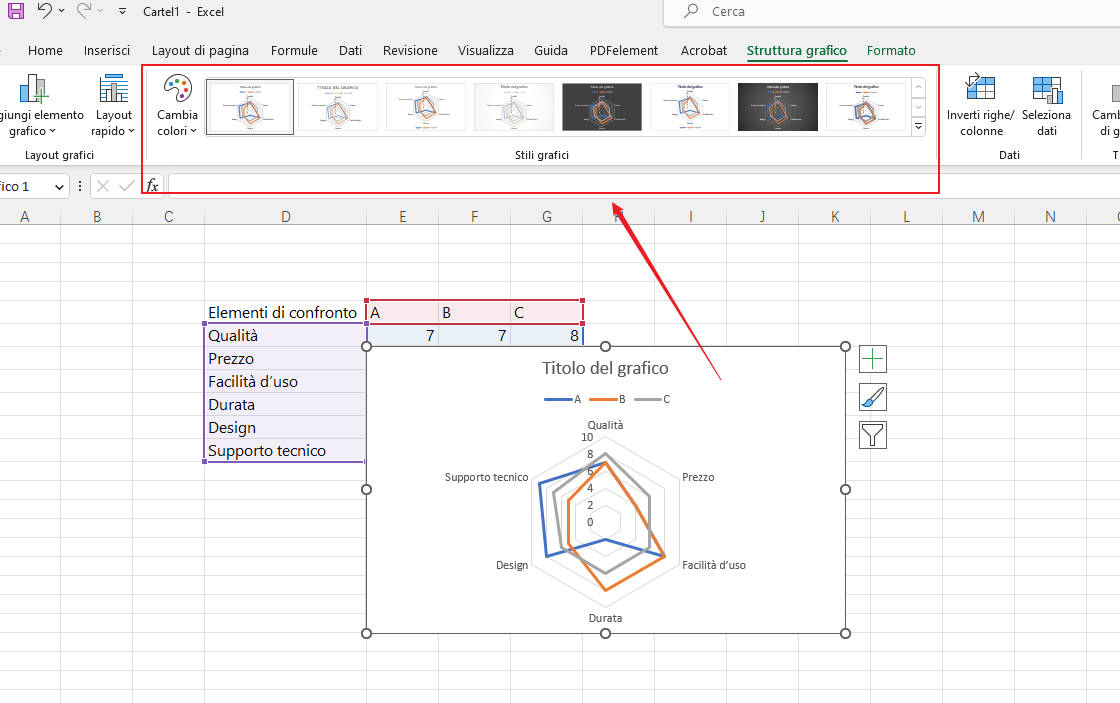Screen dimensions: 1120x703
Task: Select the 'Supporto tecnico' cell
Action: click(285, 450)
